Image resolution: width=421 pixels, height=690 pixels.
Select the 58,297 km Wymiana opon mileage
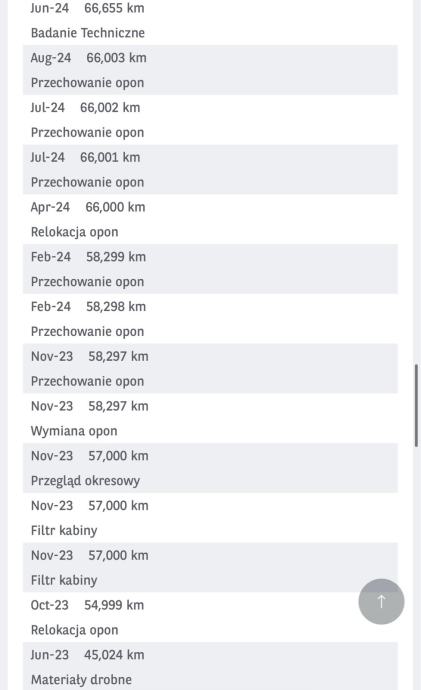tap(118, 406)
